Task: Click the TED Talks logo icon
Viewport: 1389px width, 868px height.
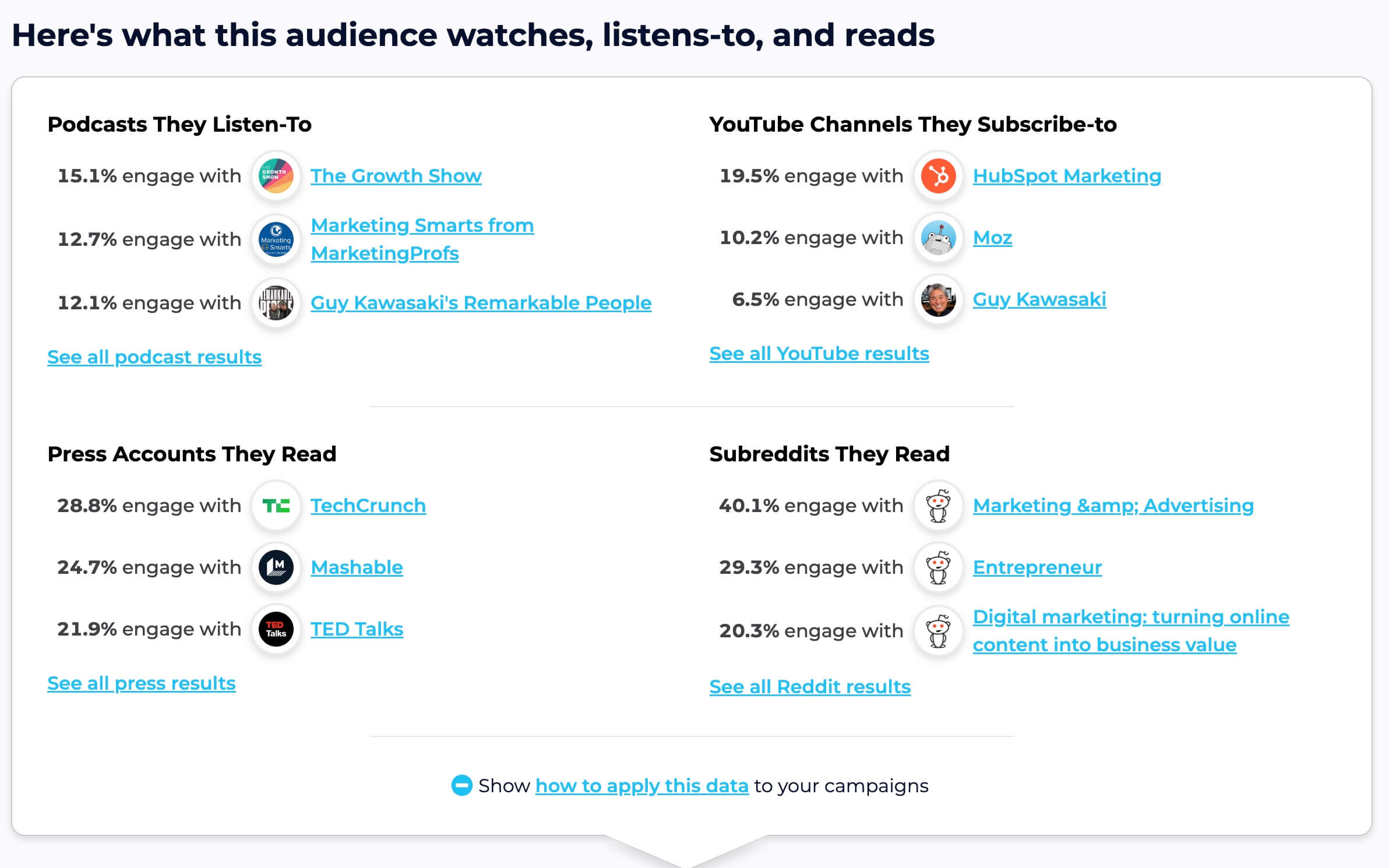Action: pos(276,629)
